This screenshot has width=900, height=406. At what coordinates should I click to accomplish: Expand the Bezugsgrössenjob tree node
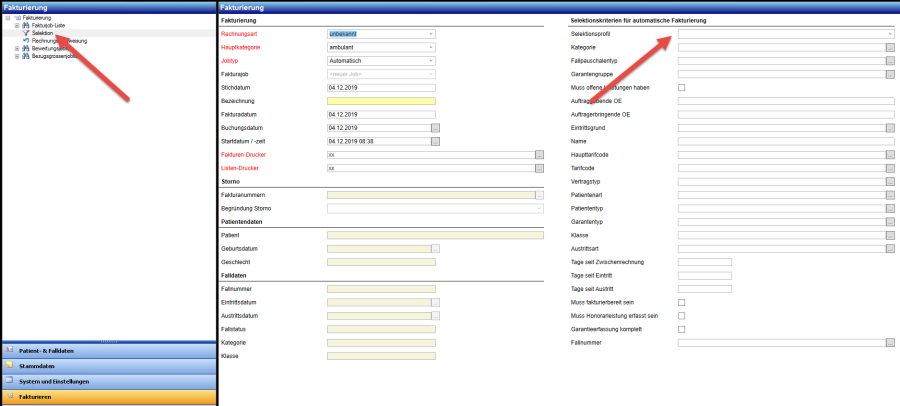17,56
